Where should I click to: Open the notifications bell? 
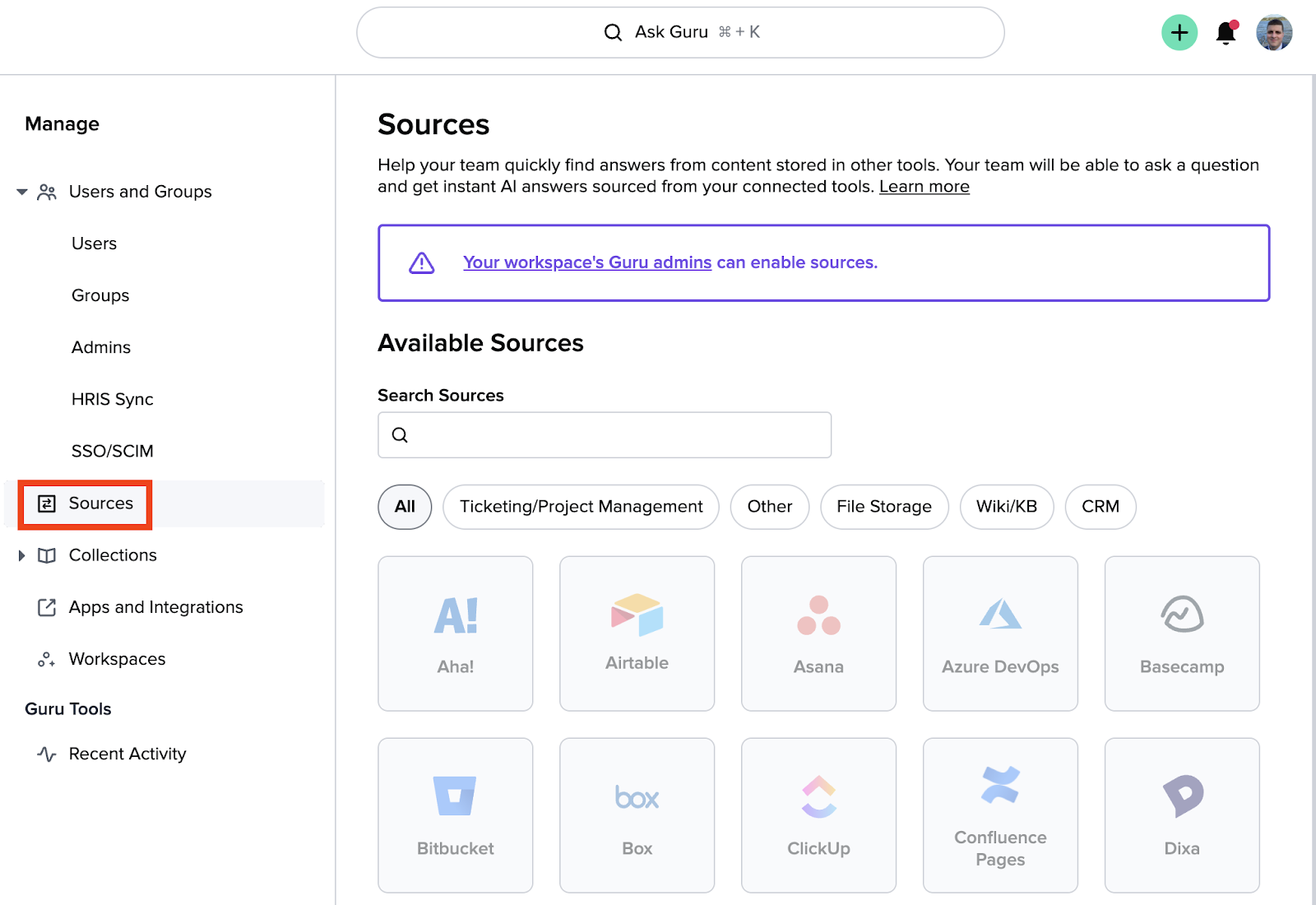[x=1226, y=33]
